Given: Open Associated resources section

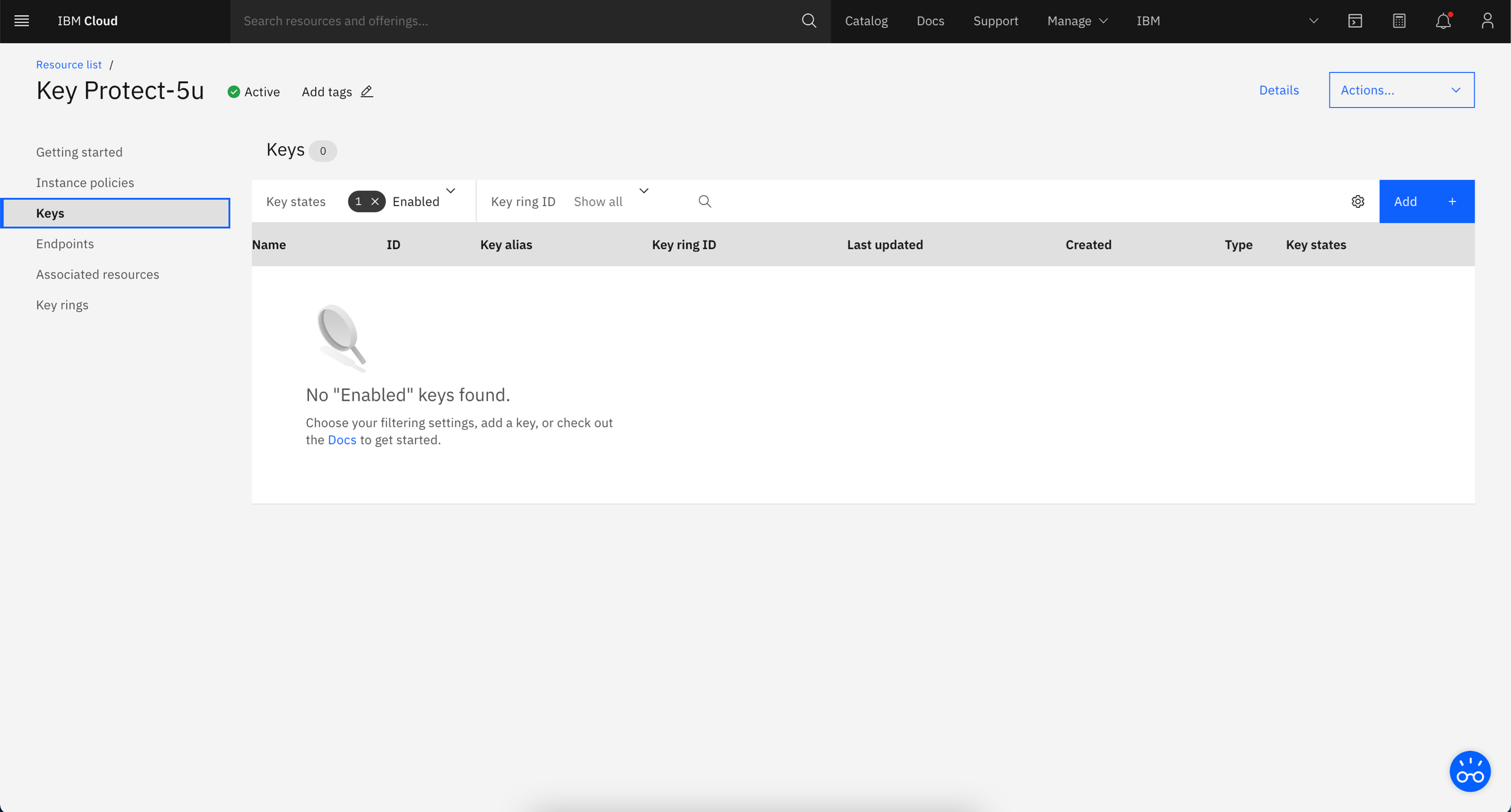Looking at the screenshot, I should pos(98,275).
